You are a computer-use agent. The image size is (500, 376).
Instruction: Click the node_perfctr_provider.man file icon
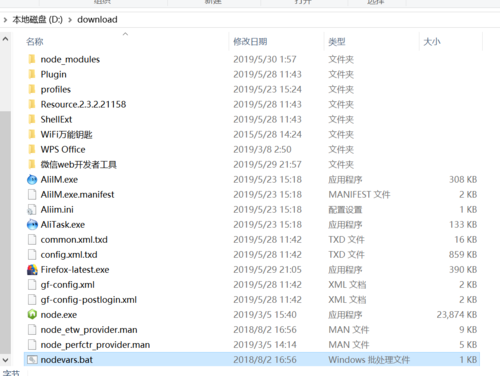click(32, 345)
